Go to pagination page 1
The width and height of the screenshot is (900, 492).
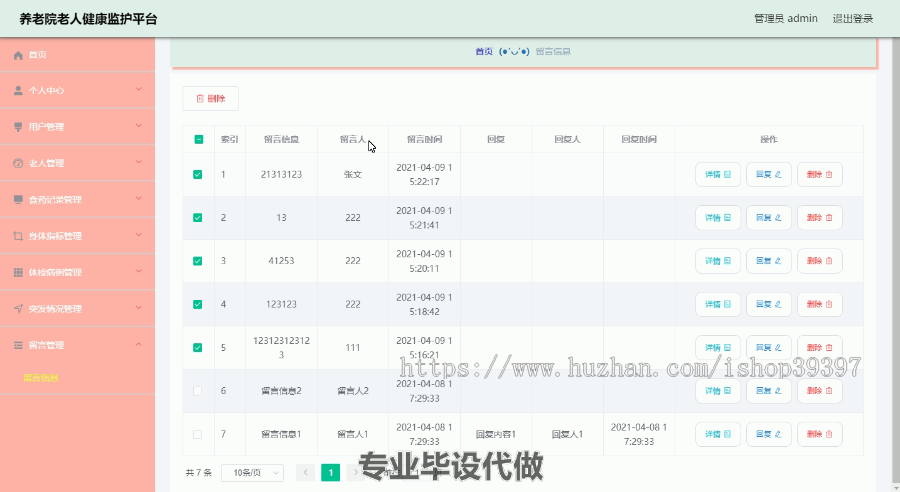[331, 472]
